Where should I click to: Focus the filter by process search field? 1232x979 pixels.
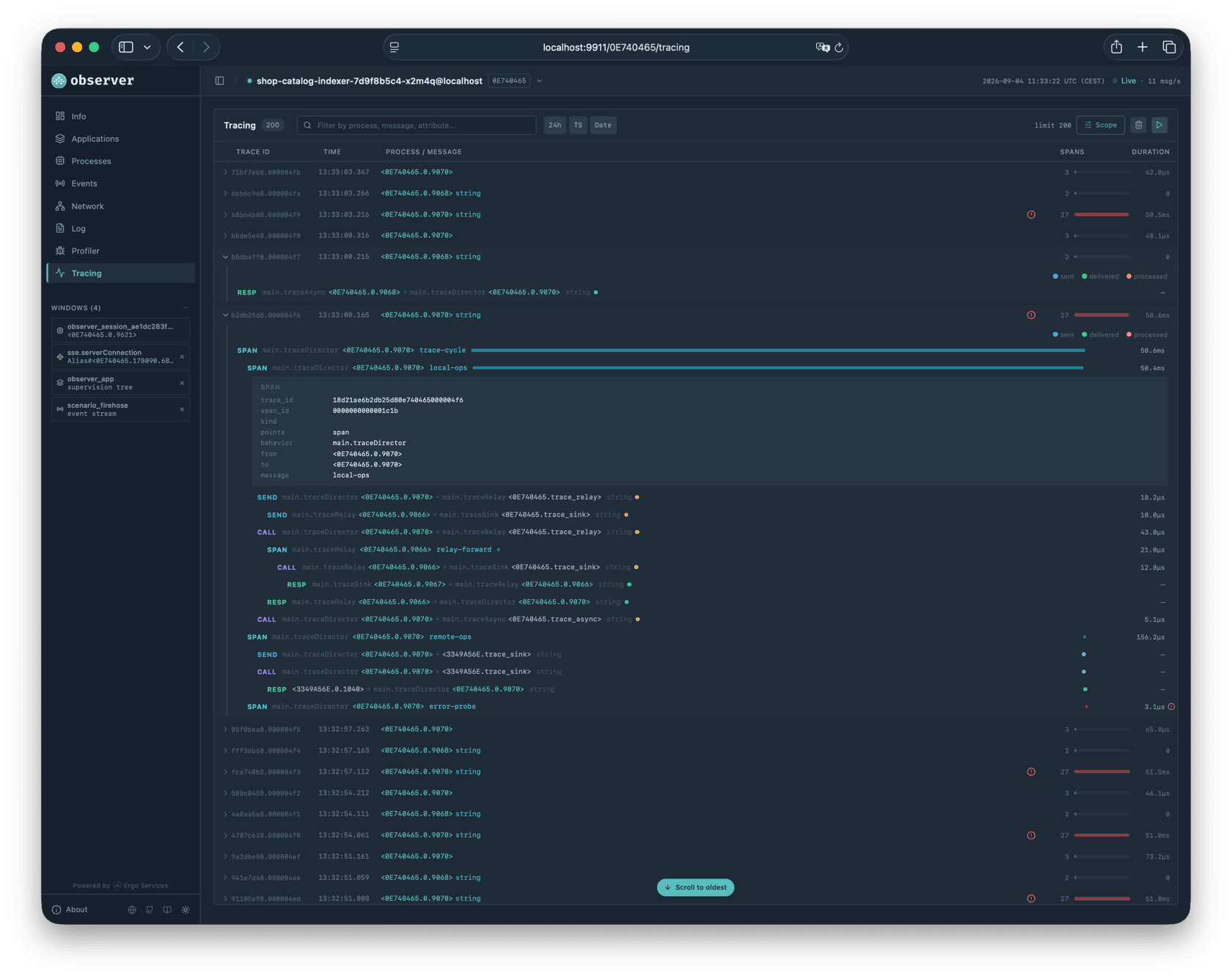click(417, 125)
